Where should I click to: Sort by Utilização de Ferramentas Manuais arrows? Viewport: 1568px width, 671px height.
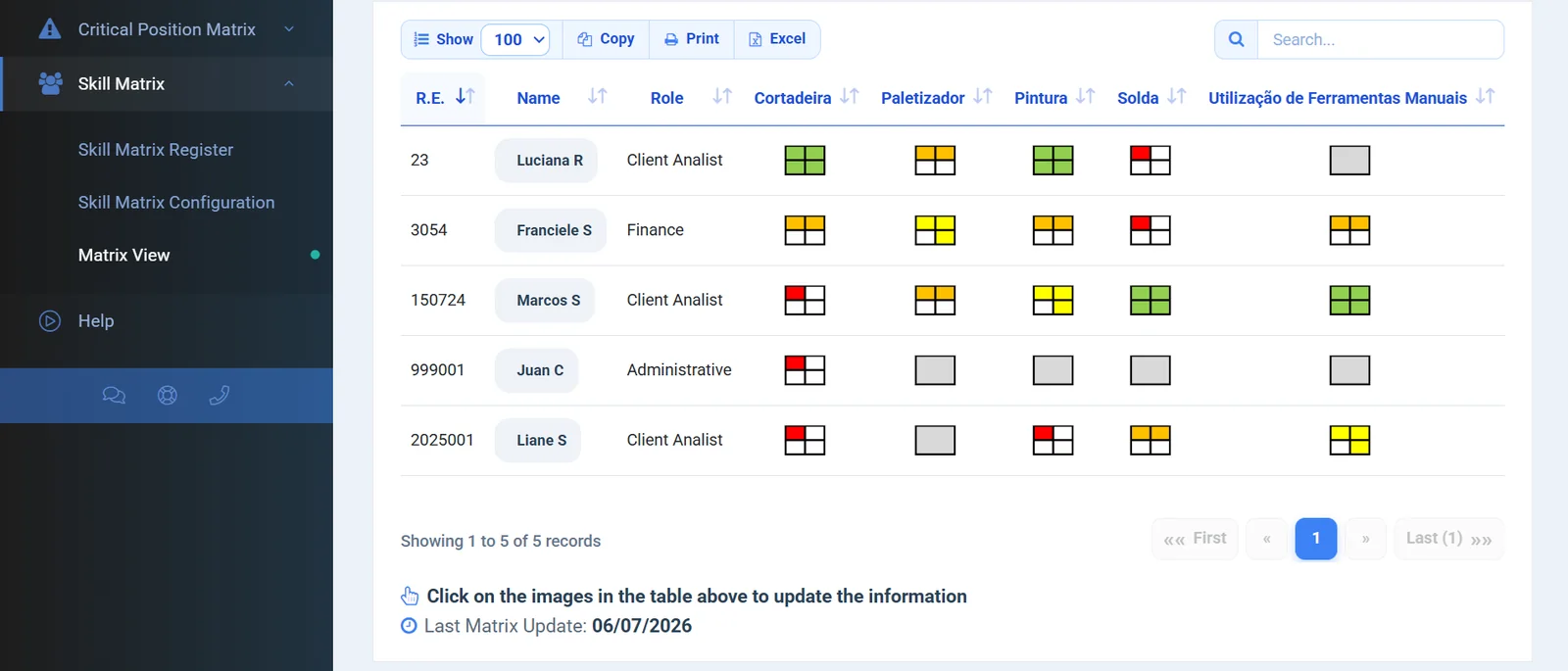click(1486, 96)
